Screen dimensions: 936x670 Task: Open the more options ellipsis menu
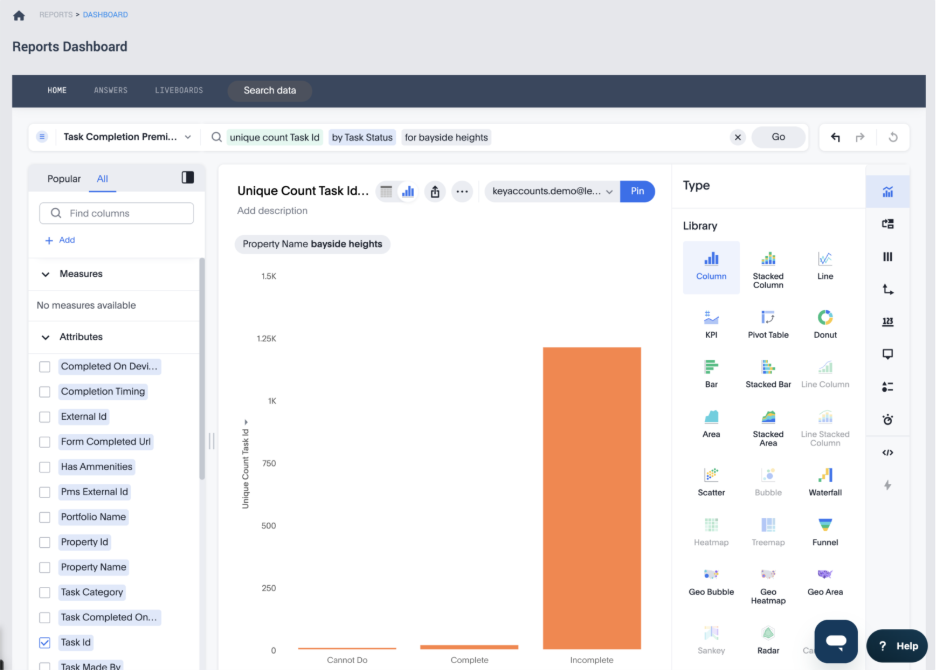pyautogui.click(x=461, y=191)
